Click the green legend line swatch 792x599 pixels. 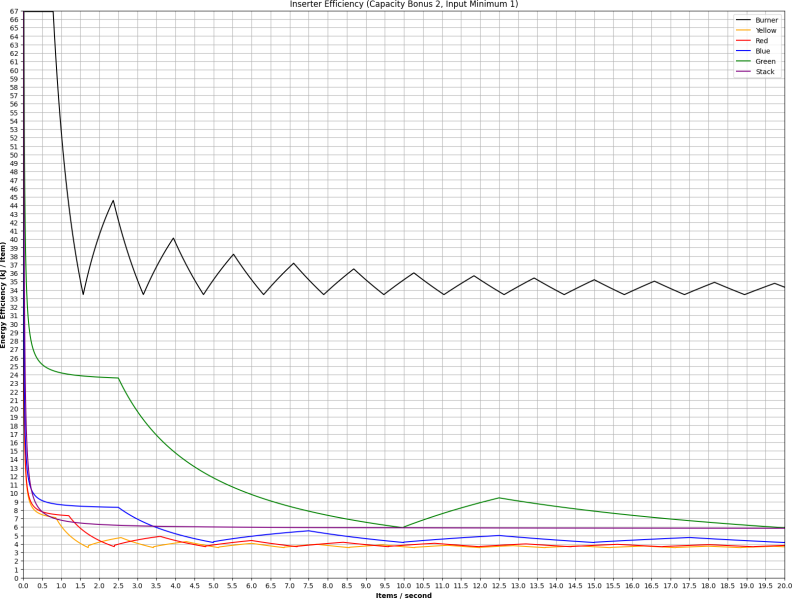point(744,61)
